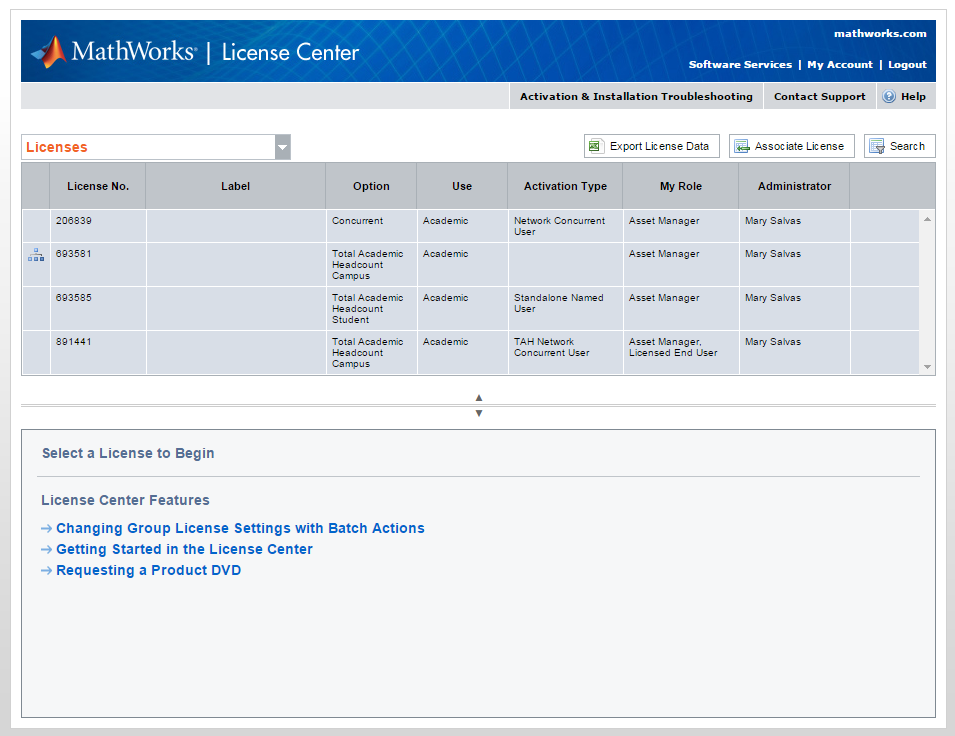
Task: Open Activation & Installation Troubleshooting
Action: point(636,96)
